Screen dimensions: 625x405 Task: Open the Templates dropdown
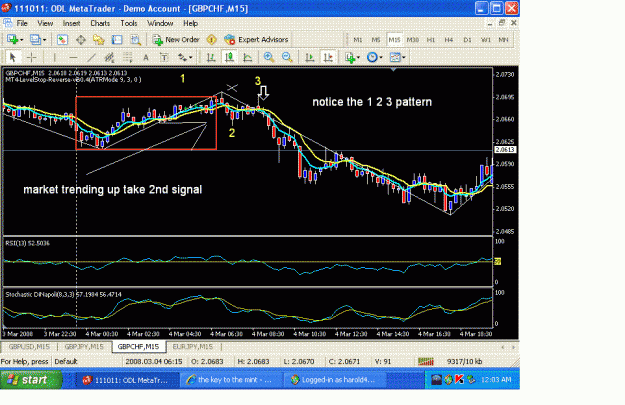tap(397, 57)
